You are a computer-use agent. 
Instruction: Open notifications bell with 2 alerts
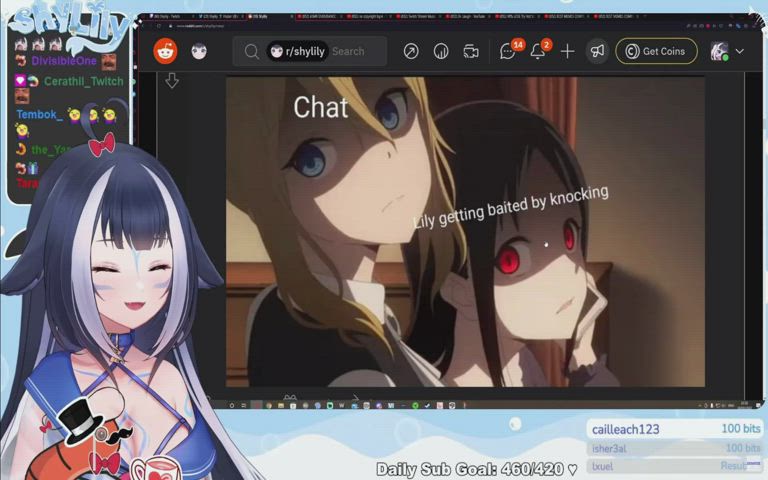pyautogui.click(x=538, y=52)
